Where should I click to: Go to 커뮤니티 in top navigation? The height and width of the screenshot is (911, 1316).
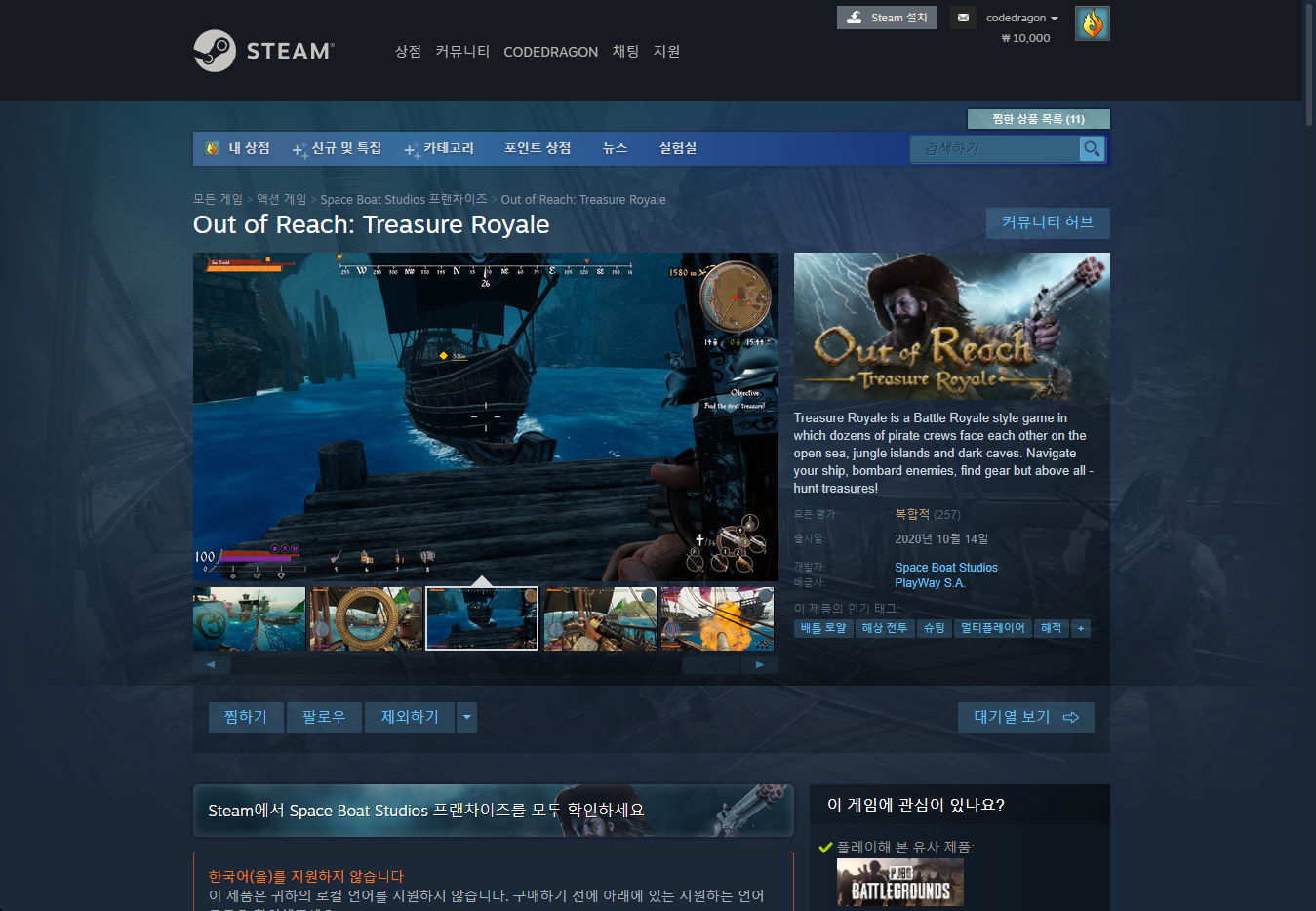pyautogui.click(x=462, y=51)
